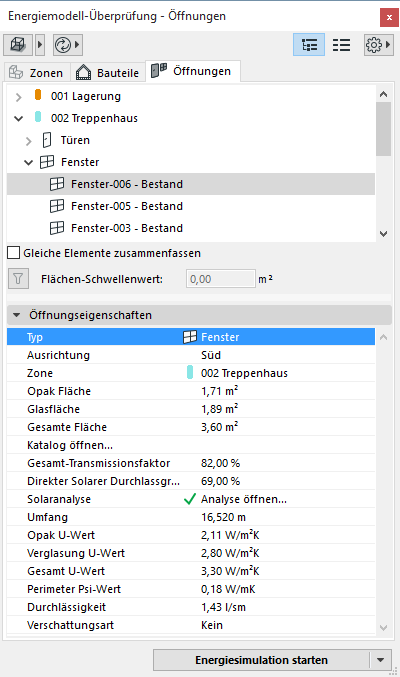Click the 3D model view icon
Viewport: 400px width, 677px height.
click(x=18, y=45)
